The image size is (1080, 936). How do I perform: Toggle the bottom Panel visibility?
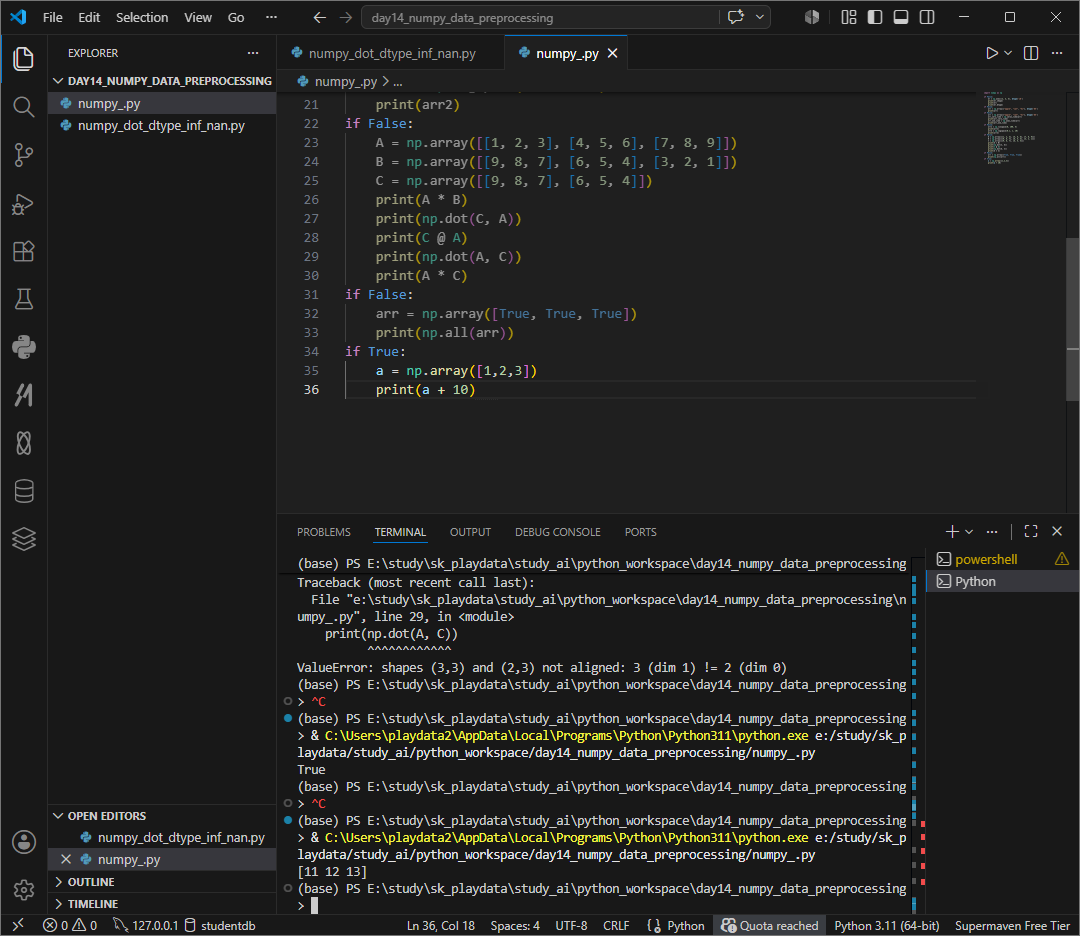click(900, 17)
